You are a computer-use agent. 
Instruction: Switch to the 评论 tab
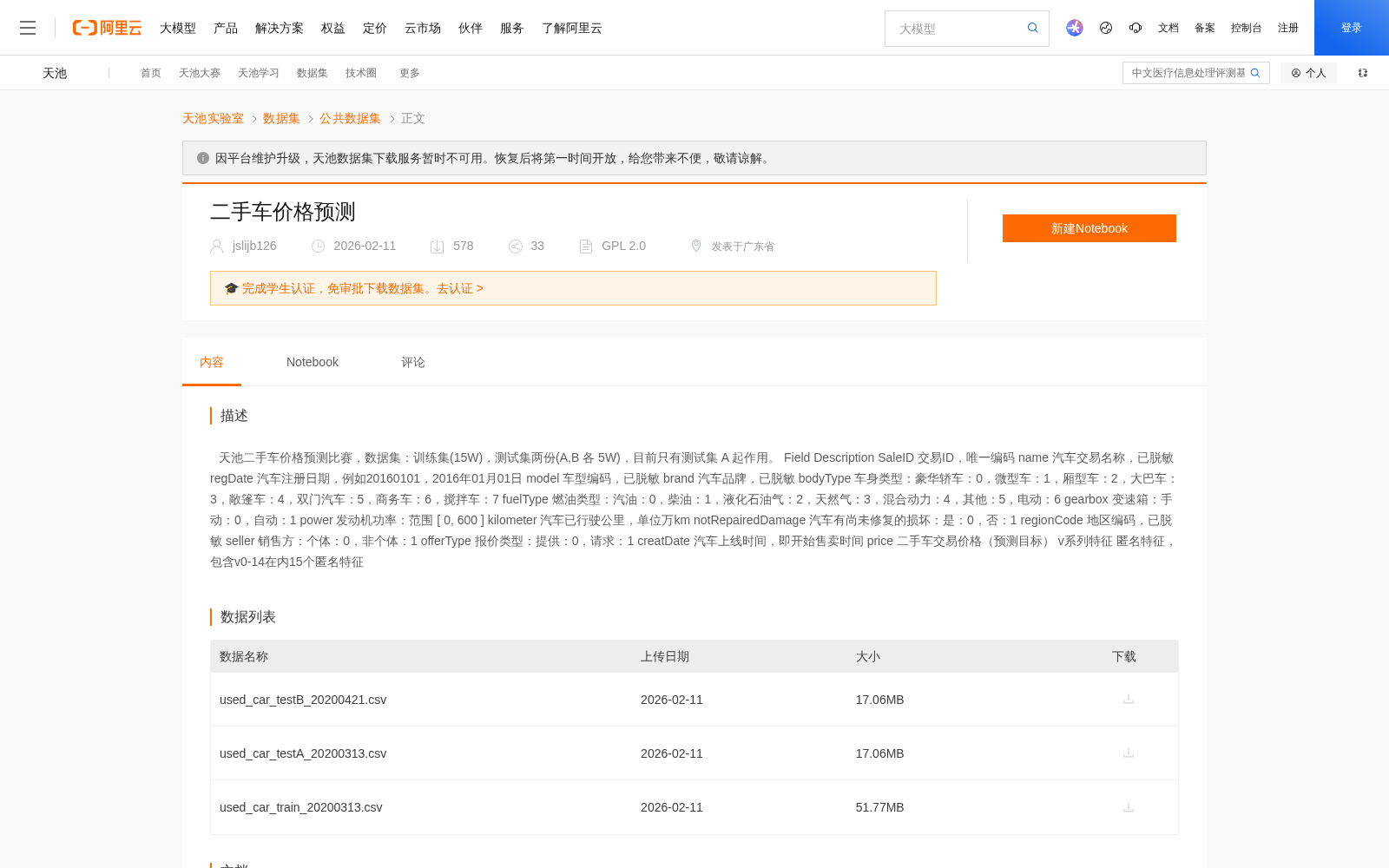pos(413,362)
